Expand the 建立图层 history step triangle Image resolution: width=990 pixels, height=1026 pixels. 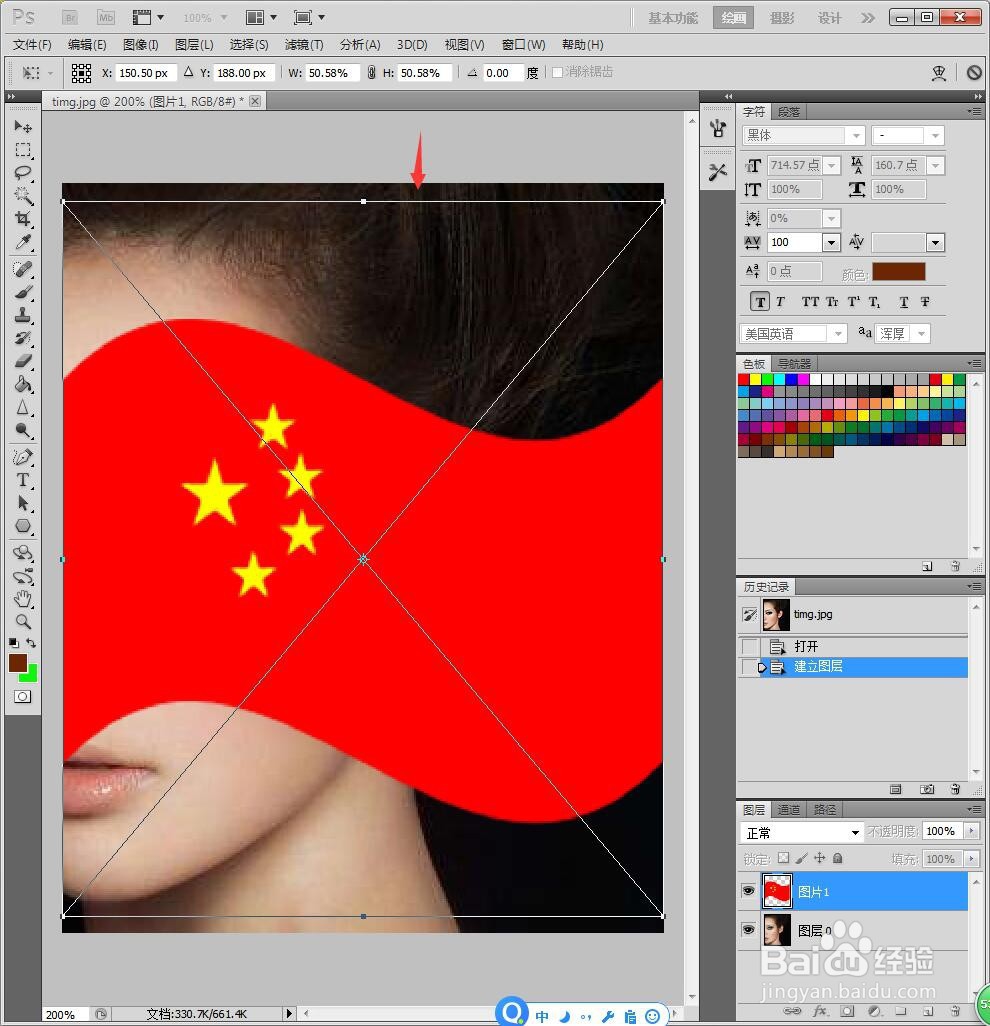(762, 667)
